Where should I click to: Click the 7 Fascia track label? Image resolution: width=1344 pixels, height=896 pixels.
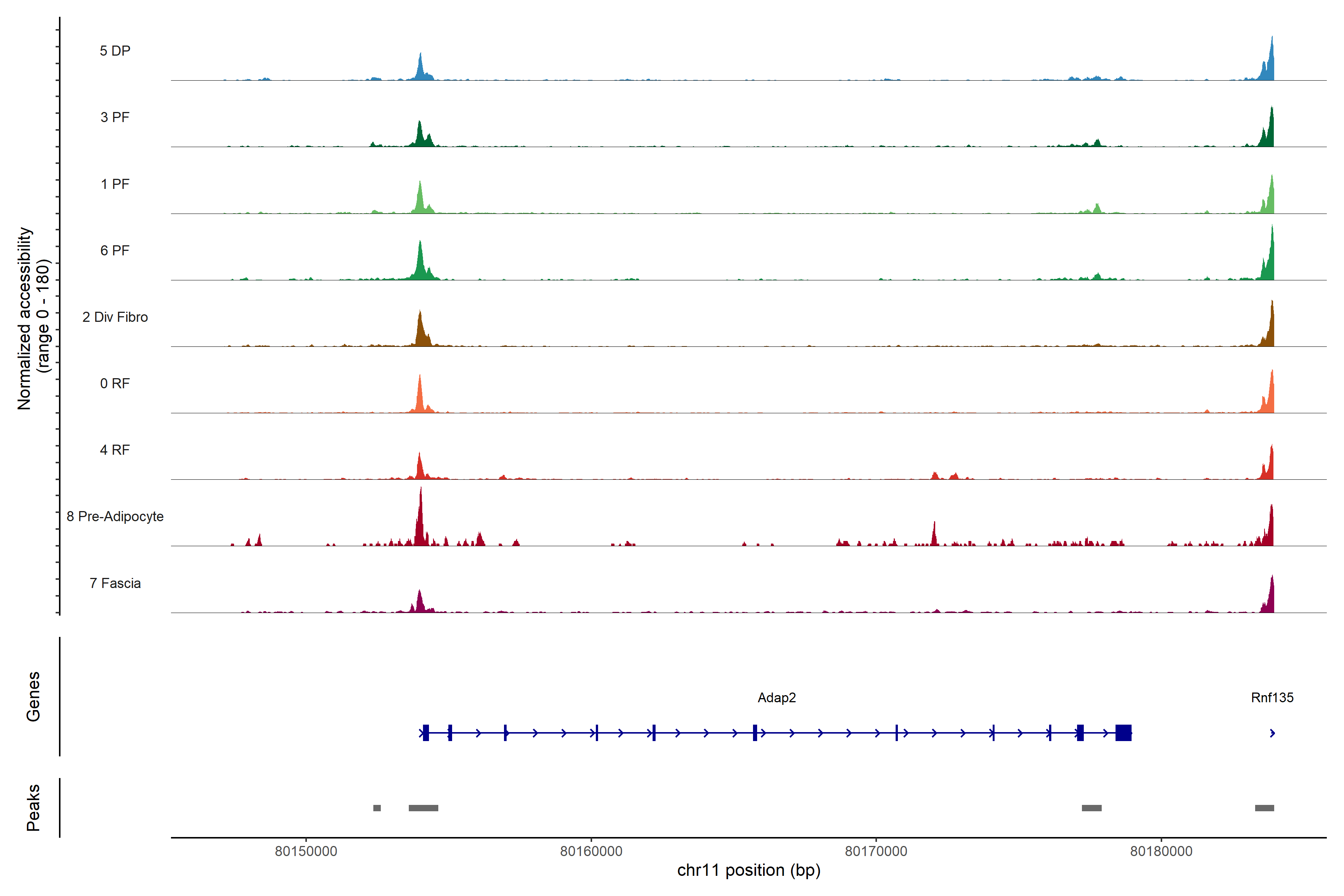coord(115,583)
